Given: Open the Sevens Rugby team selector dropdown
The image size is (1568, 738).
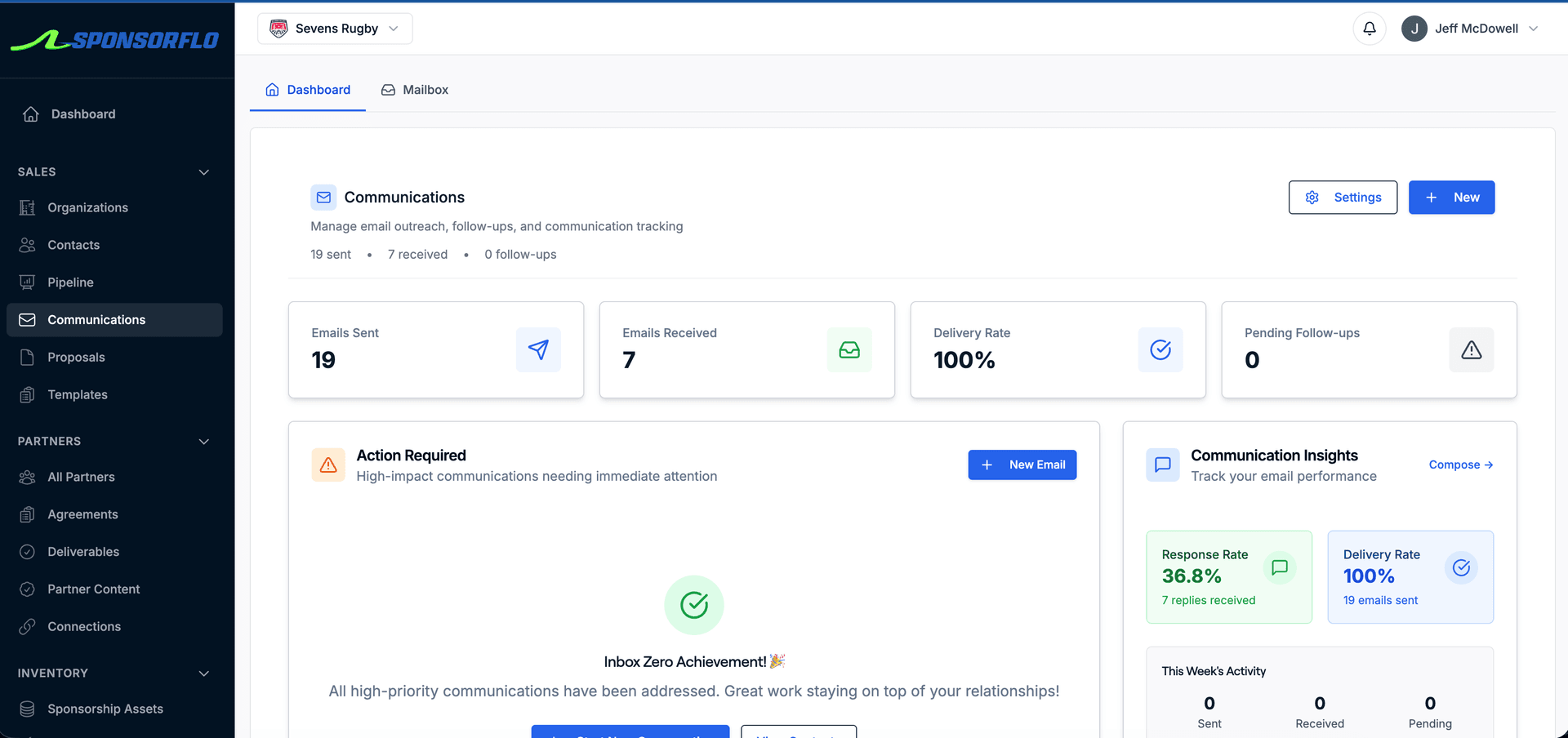Looking at the screenshot, I should (334, 28).
